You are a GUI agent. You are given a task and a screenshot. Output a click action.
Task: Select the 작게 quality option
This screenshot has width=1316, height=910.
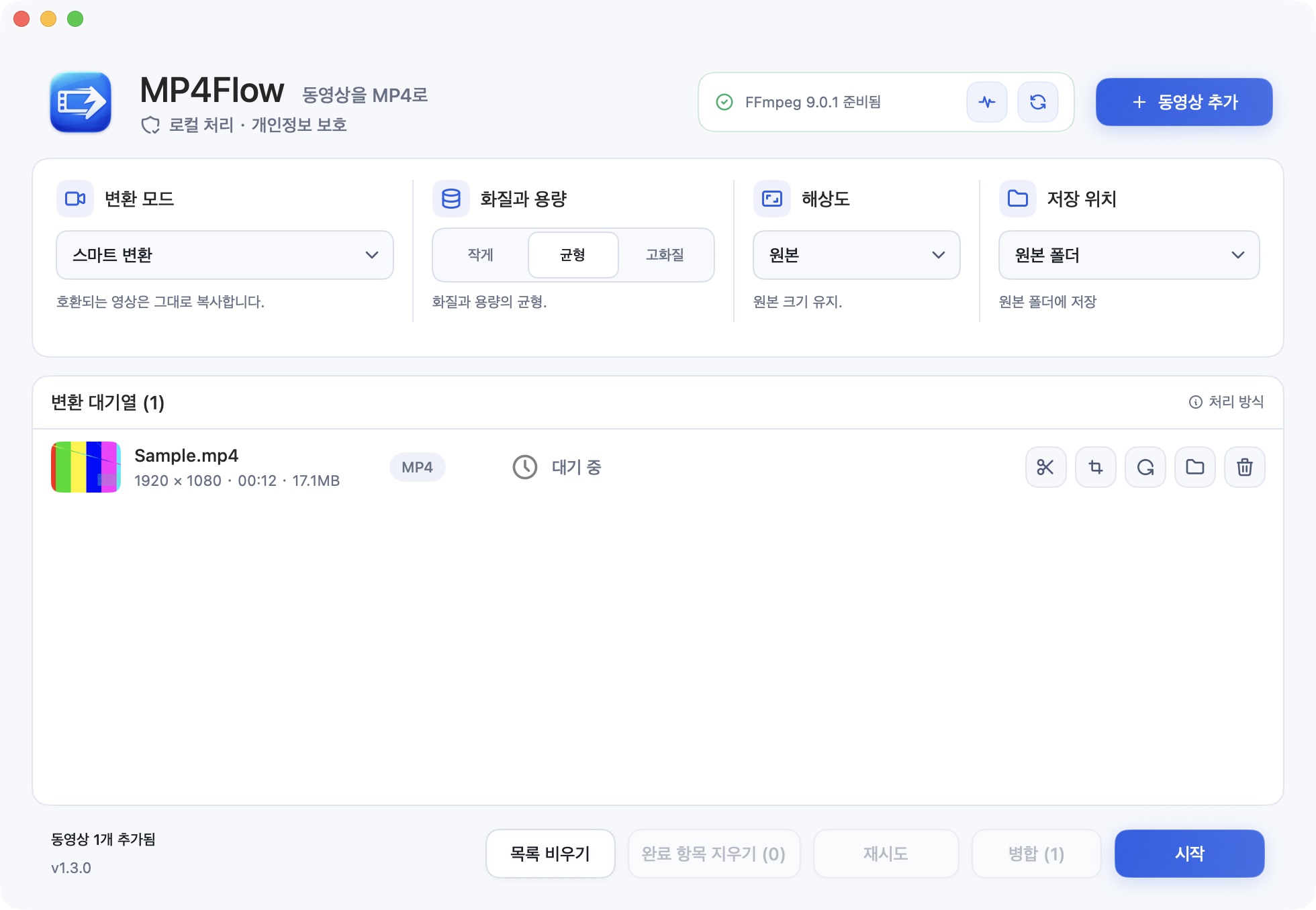click(x=481, y=255)
